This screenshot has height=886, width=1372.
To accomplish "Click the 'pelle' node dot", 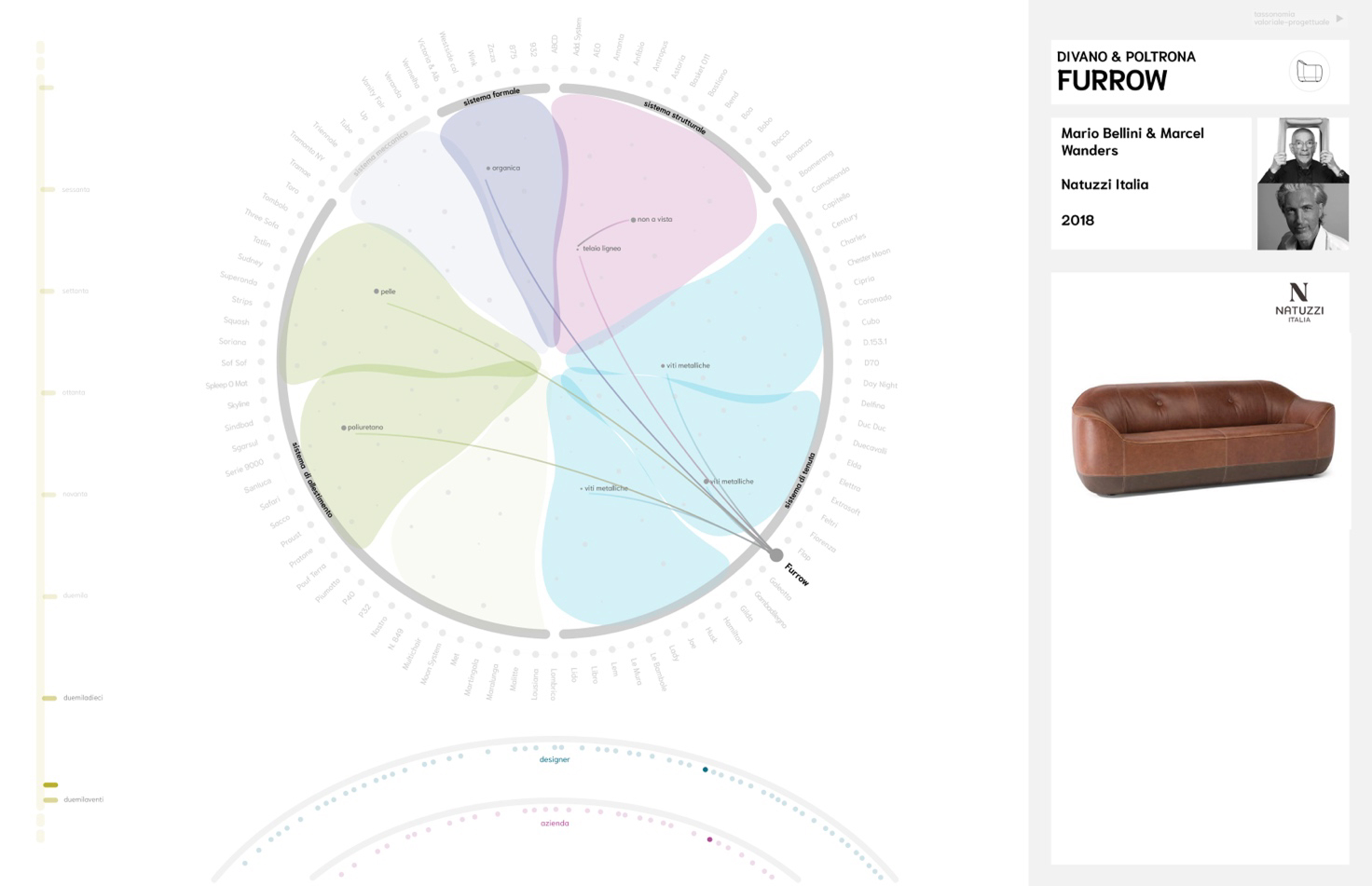I will tap(377, 292).
